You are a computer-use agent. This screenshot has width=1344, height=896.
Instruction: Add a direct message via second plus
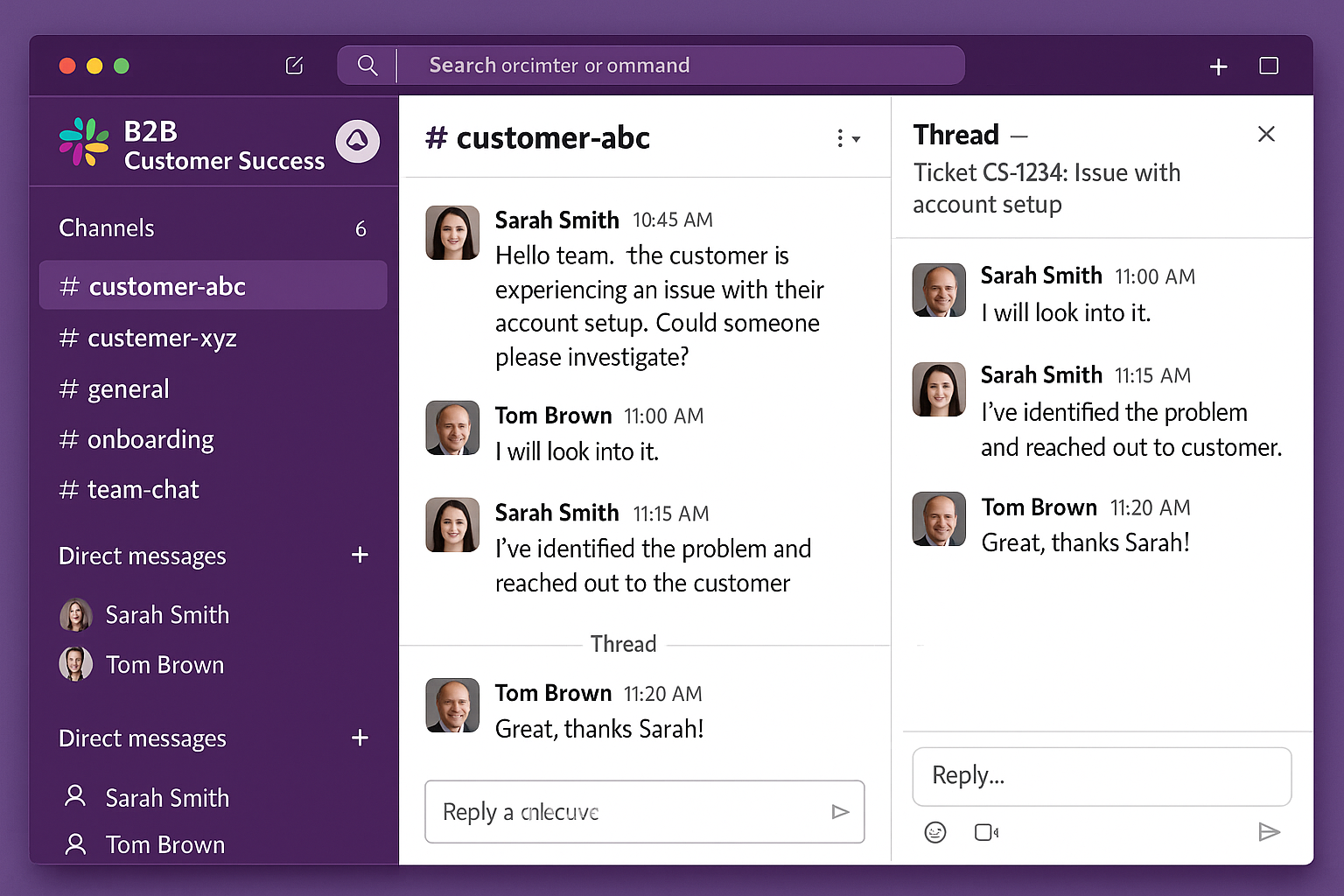click(x=360, y=738)
